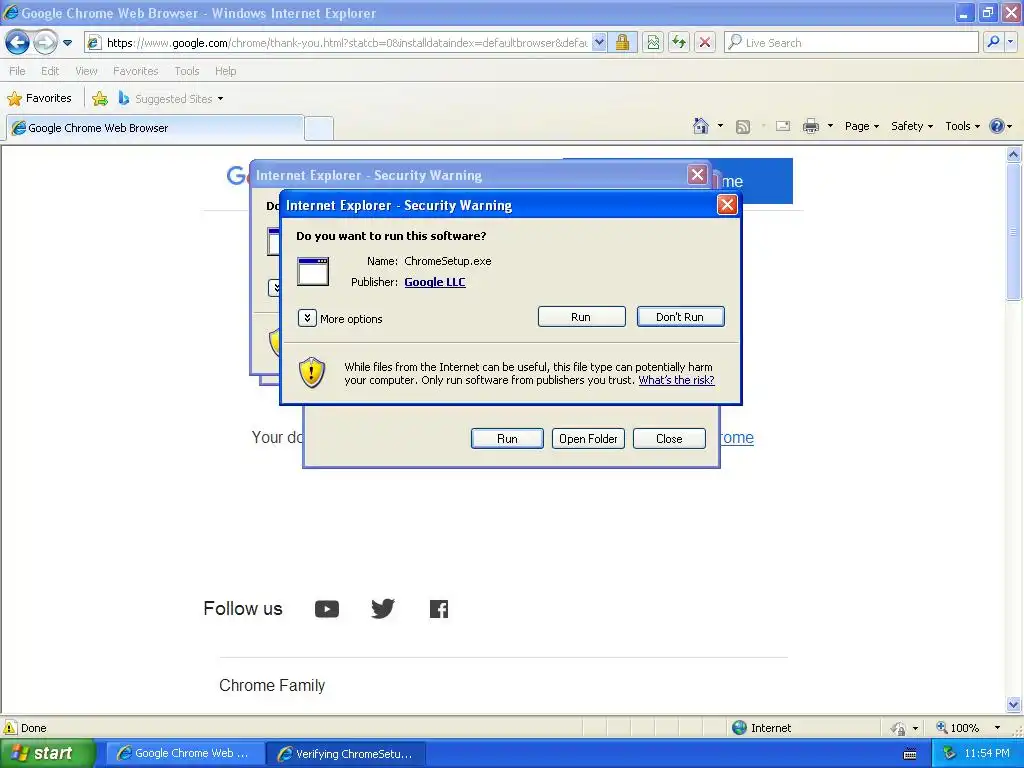The width and height of the screenshot is (1024, 768).
Task: Close the rear Security Warning dialog
Action: click(x=697, y=174)
